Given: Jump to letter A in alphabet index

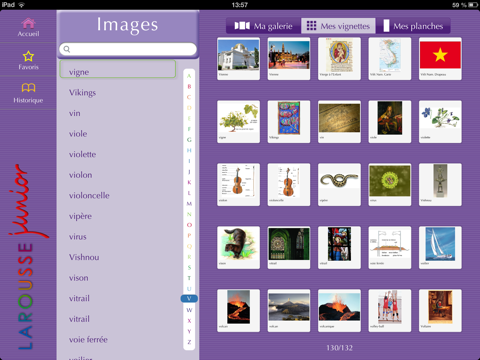Looking at the screenshot, I should pyautogui.click(x=189, y=76).
